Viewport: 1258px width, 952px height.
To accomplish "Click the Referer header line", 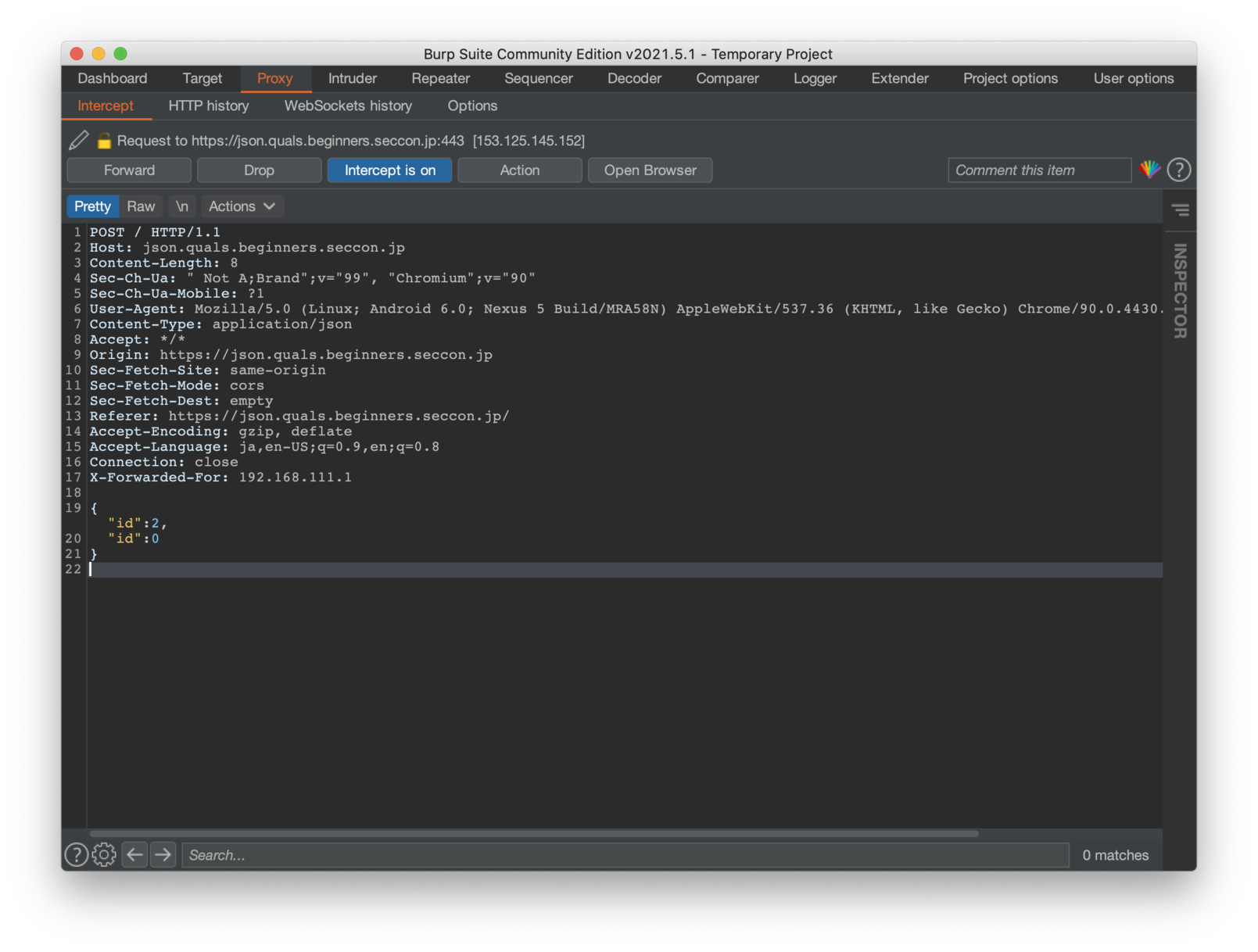I will click(299, 416).
